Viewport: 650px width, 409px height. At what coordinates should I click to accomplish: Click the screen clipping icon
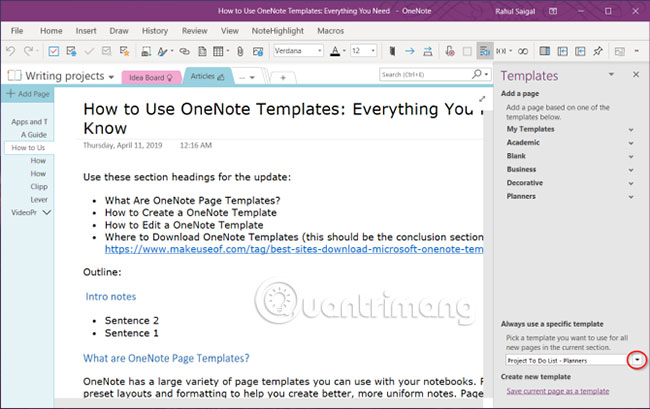pyautogui.click(x=146, y=51)
